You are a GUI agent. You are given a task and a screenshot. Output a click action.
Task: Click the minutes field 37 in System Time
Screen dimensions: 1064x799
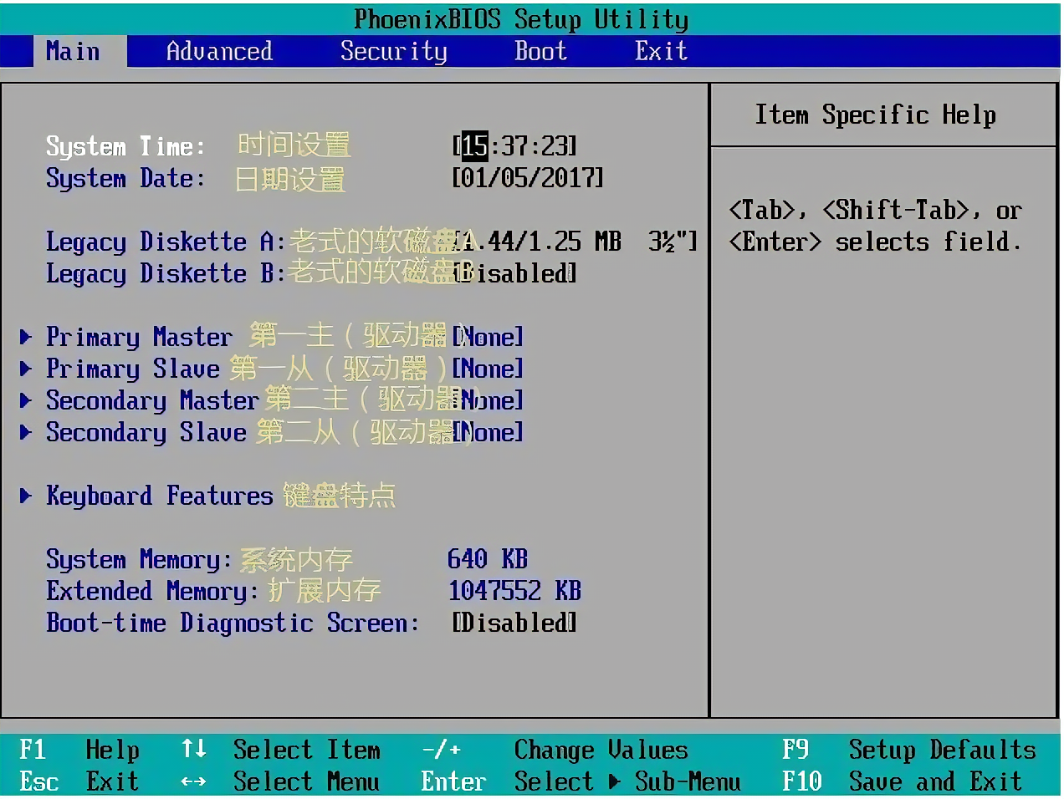coord(514,146)
